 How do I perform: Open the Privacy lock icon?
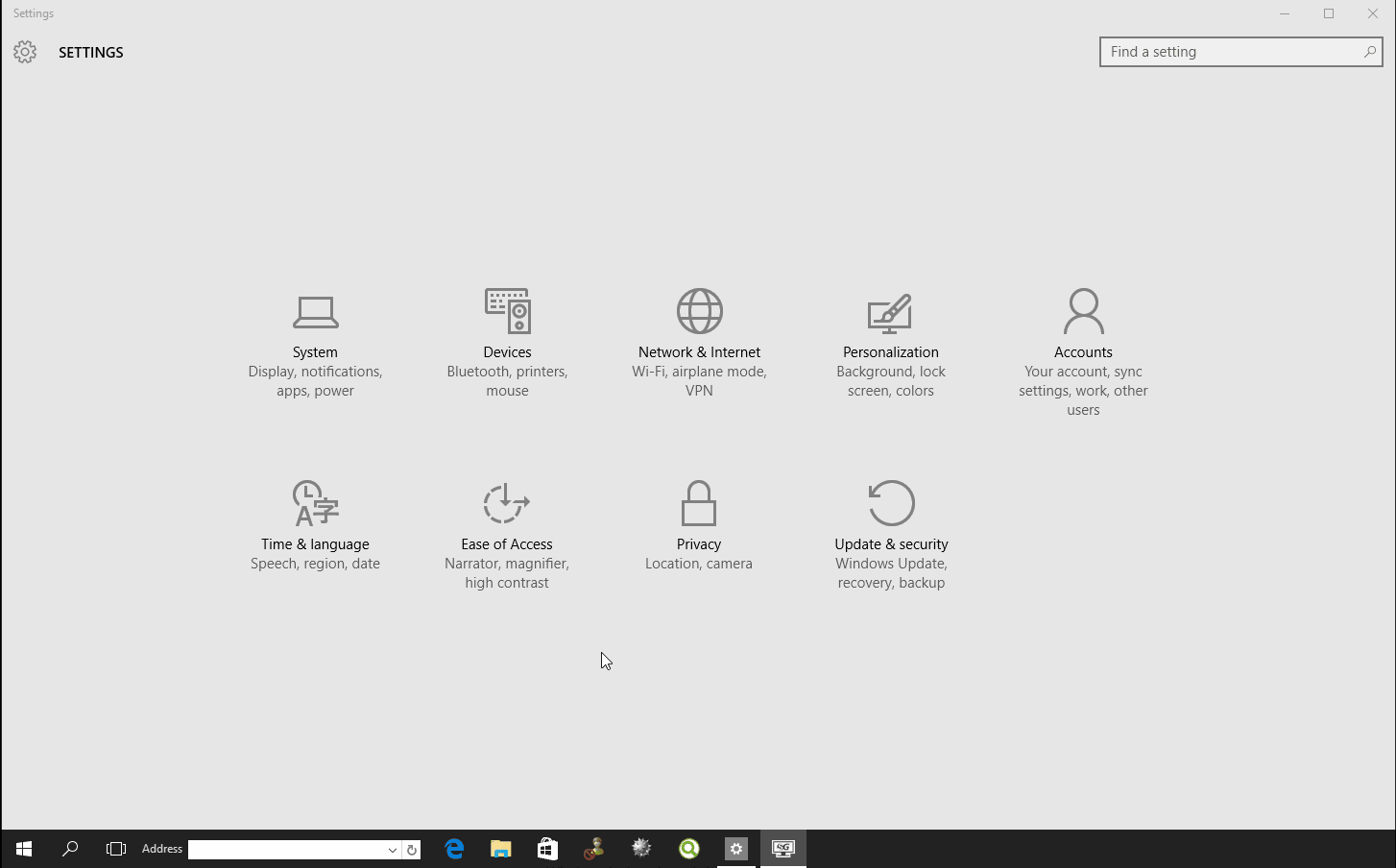[699, 503]
